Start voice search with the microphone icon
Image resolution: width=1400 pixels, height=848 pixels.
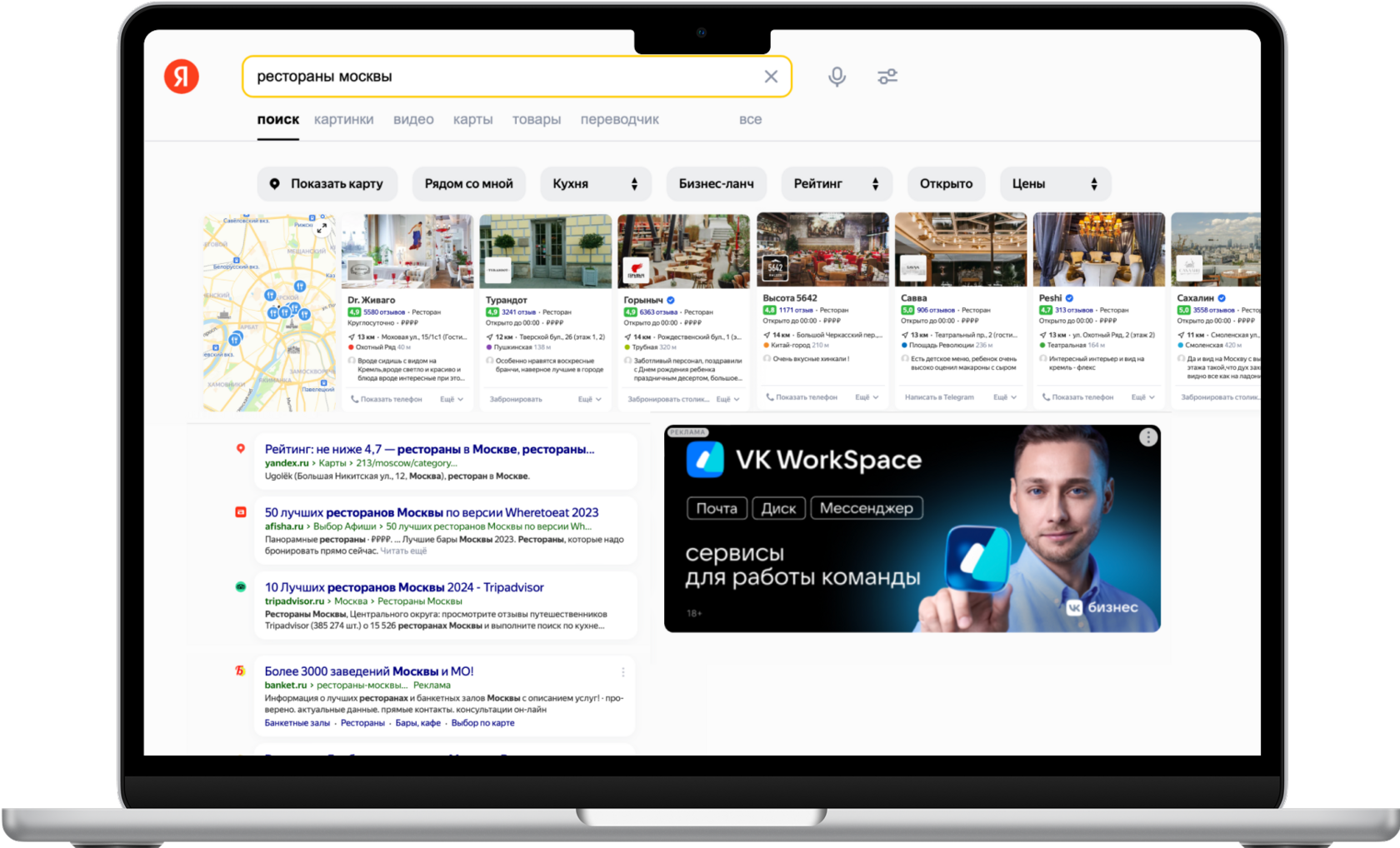837,77
